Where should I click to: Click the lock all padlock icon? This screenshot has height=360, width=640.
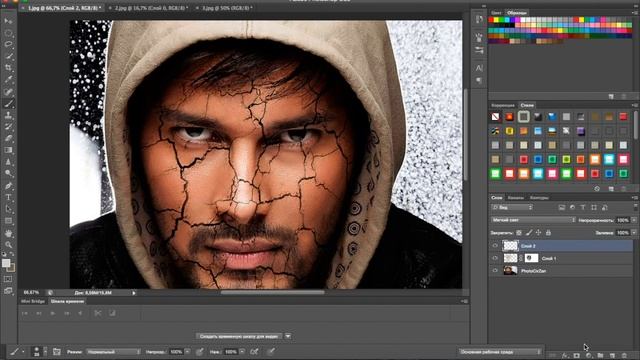pos(548,233)
